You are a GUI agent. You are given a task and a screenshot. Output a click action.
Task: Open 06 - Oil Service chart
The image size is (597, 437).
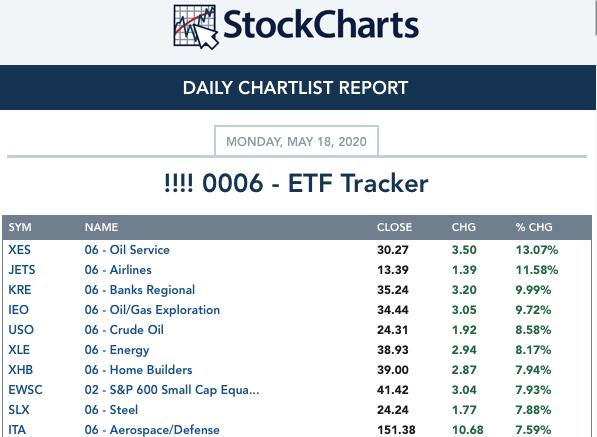point(127,250)
